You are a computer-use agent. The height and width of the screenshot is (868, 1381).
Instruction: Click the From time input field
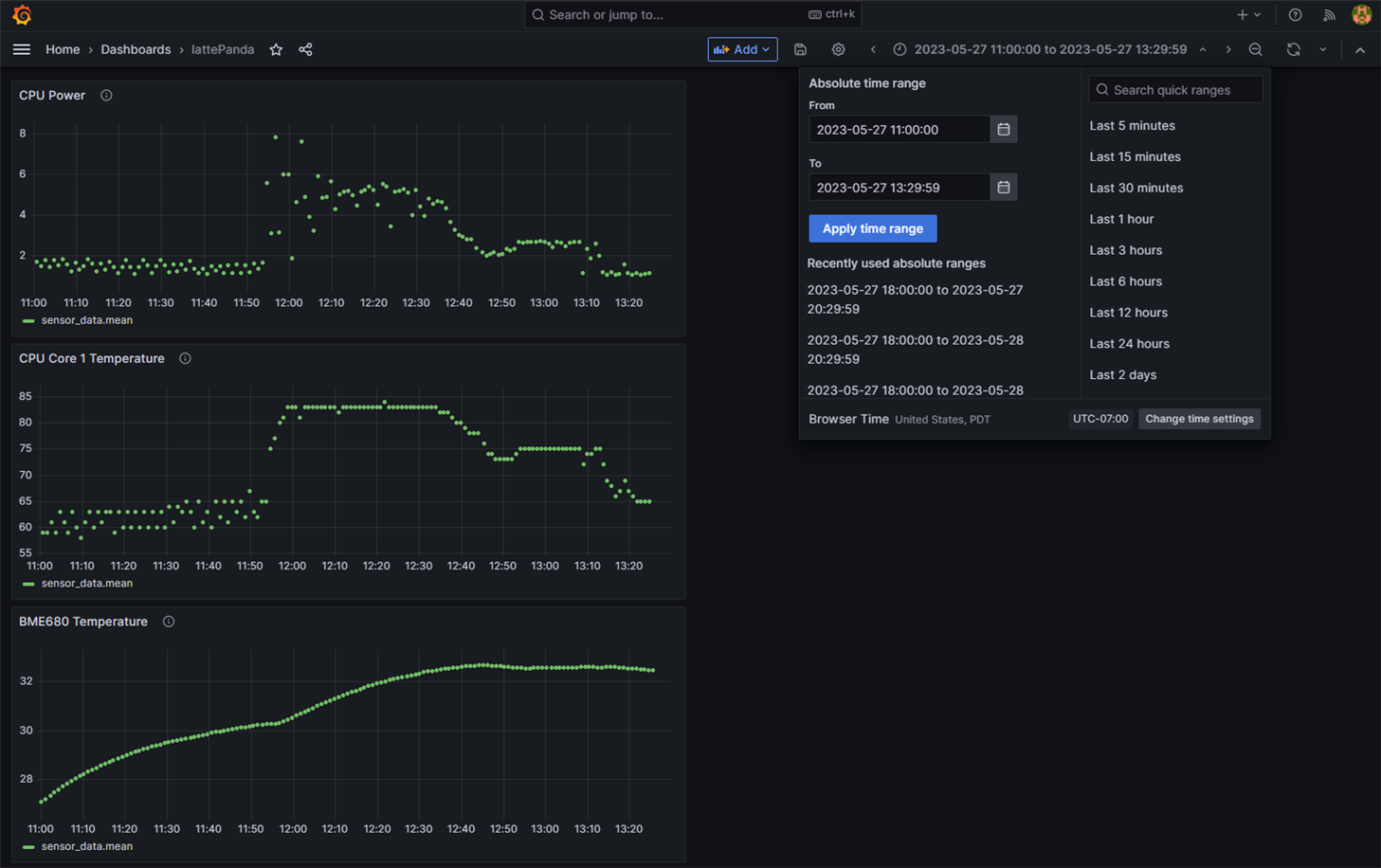899,129
